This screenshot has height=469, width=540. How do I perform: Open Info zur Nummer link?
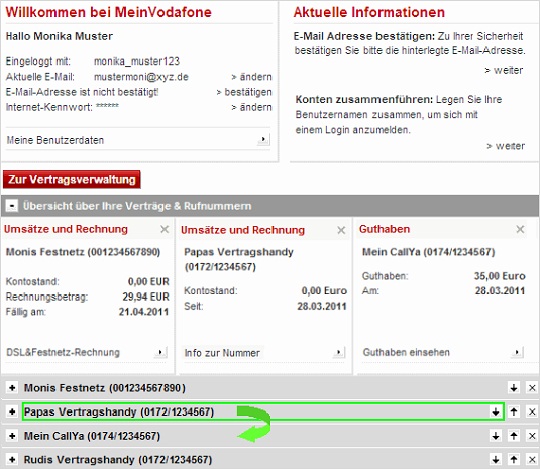point(222,353)
